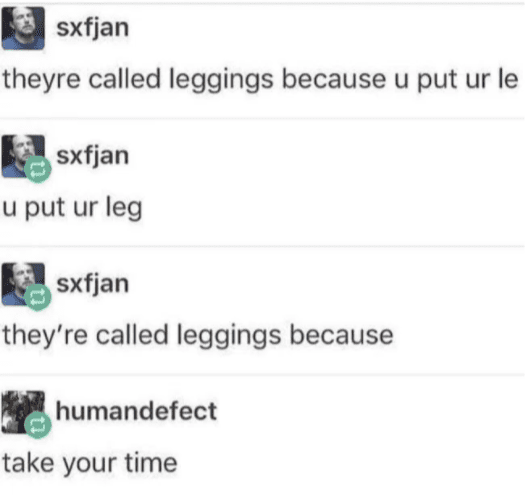The image size is (527, 495).
Task: Click the sxfjan username above "u put ur leg"
Action: (x=93, y=157)
